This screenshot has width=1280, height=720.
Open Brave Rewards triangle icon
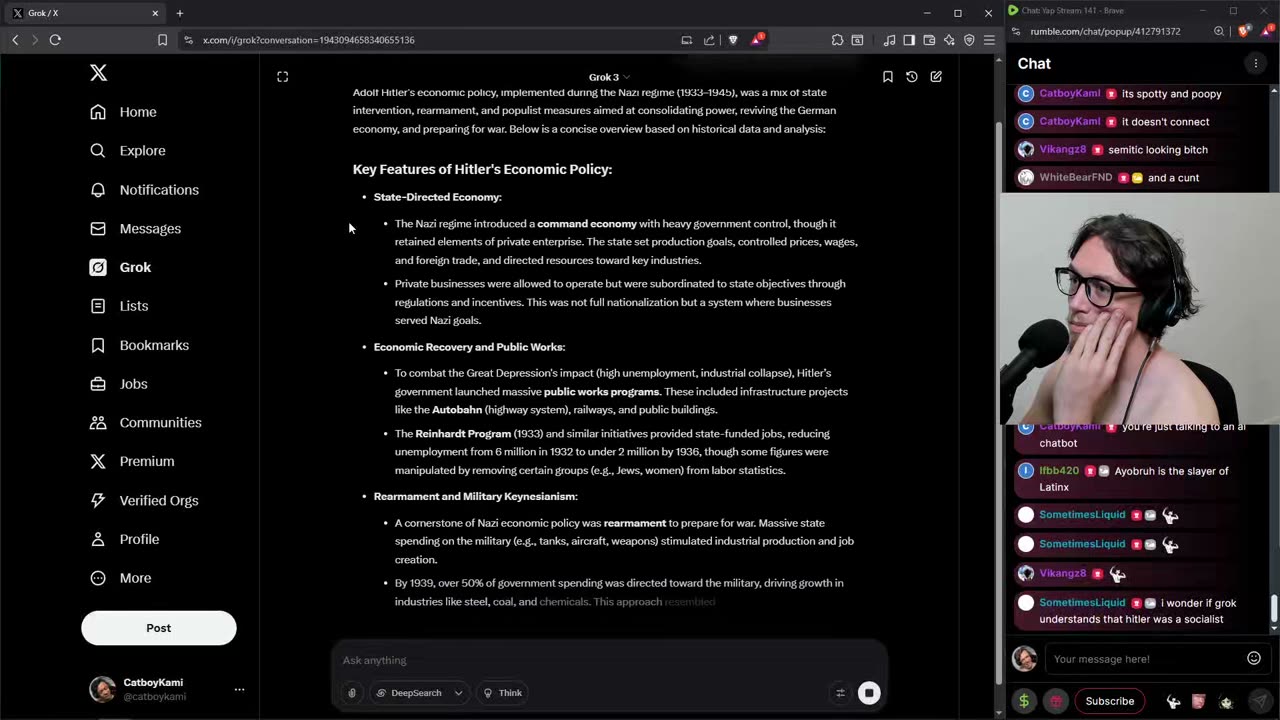coord(757,40)
